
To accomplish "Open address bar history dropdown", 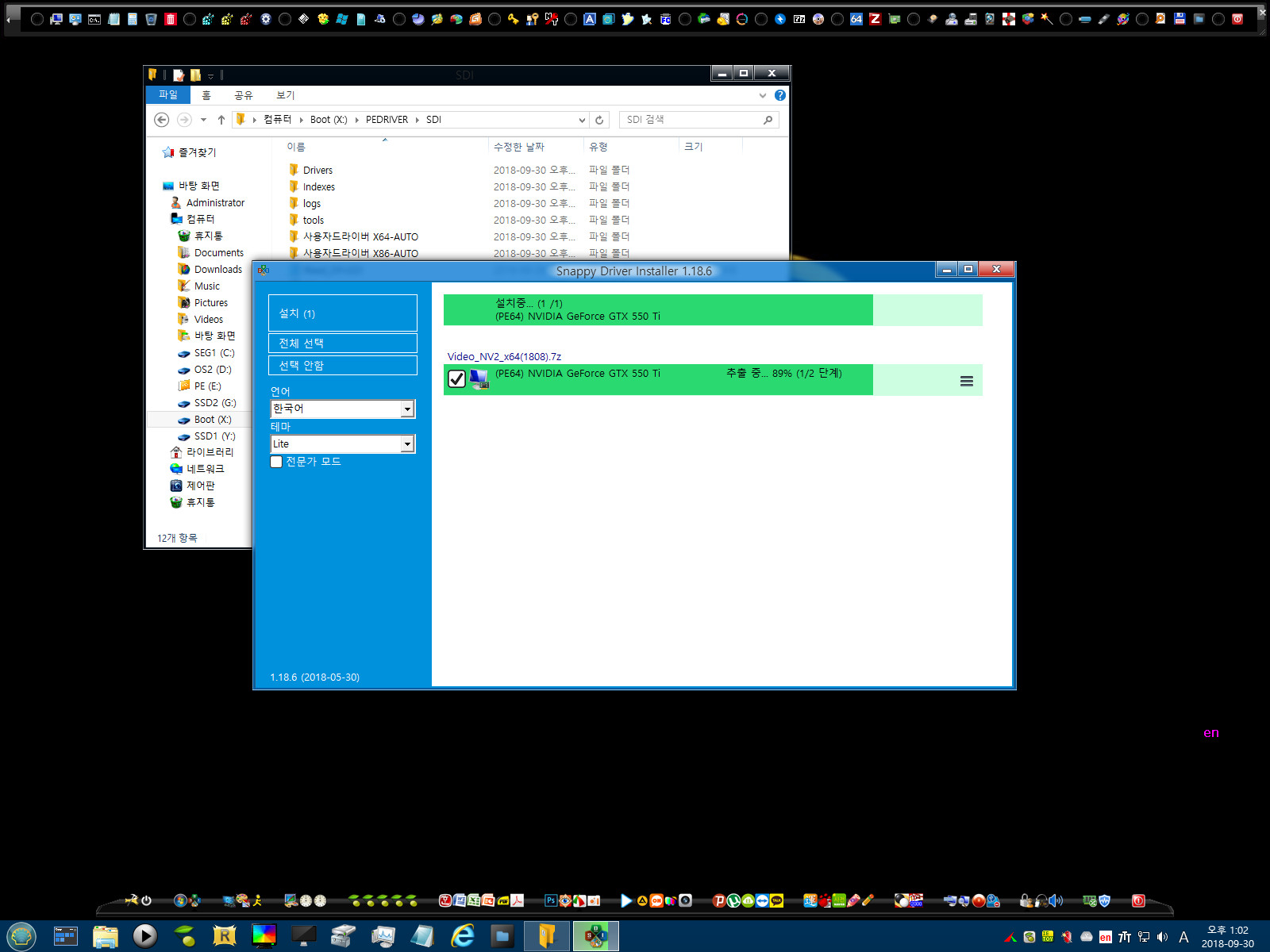I will click(x=582, y=120).
